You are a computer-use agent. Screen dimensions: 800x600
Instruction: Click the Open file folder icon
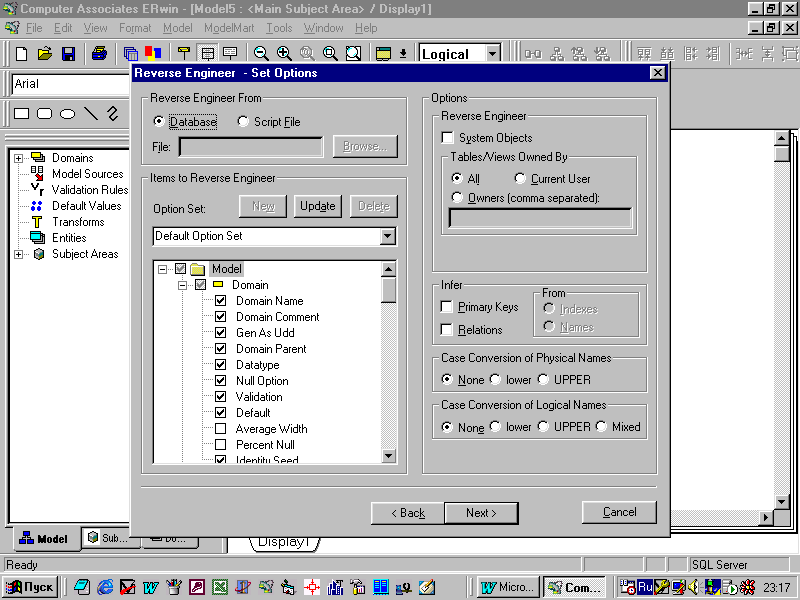tap(45, 54)
